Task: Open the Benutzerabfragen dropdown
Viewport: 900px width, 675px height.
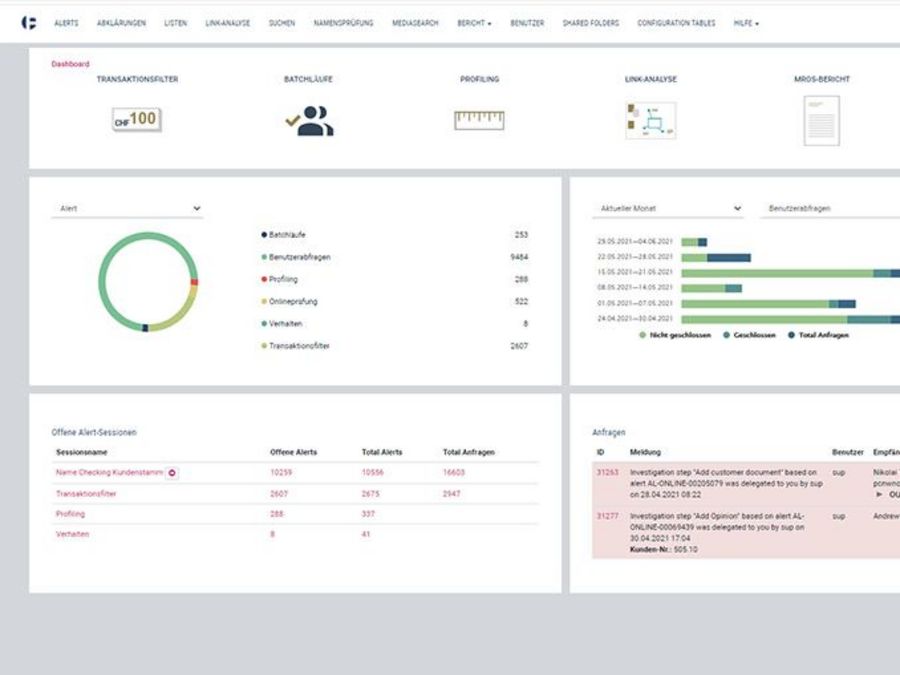Action: pos(830,208)
